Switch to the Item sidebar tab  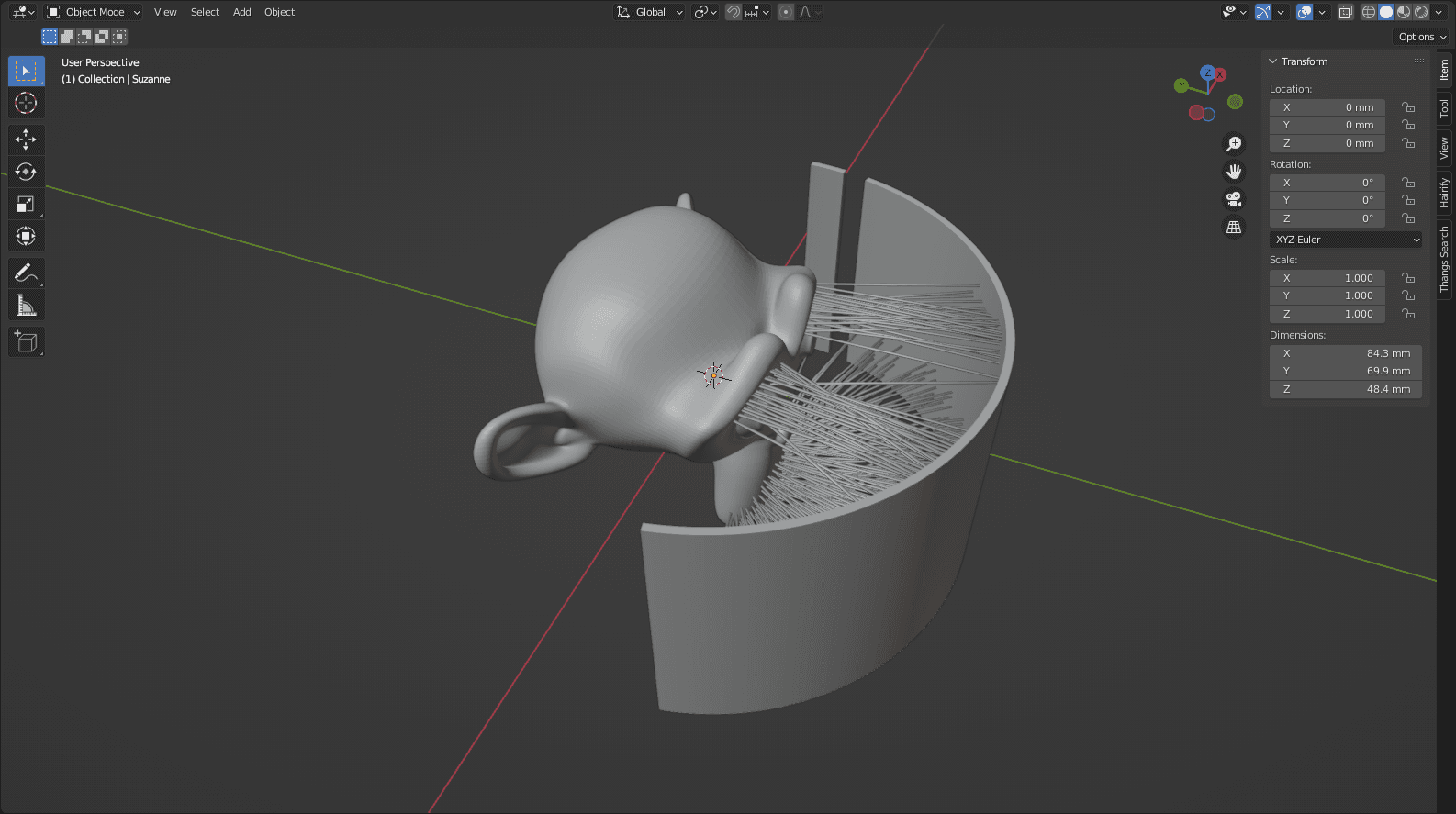[x=1445, y=70]
